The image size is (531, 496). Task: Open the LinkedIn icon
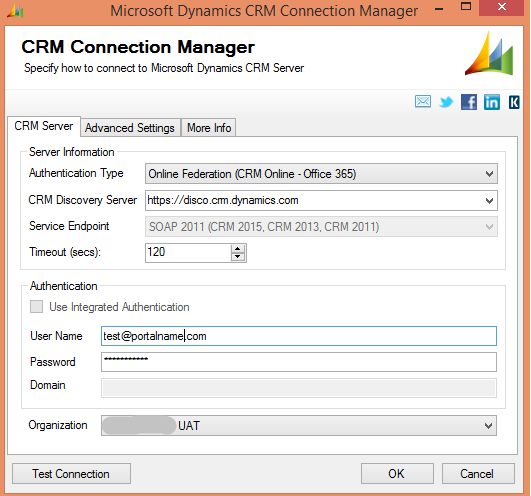coord(491,102)
